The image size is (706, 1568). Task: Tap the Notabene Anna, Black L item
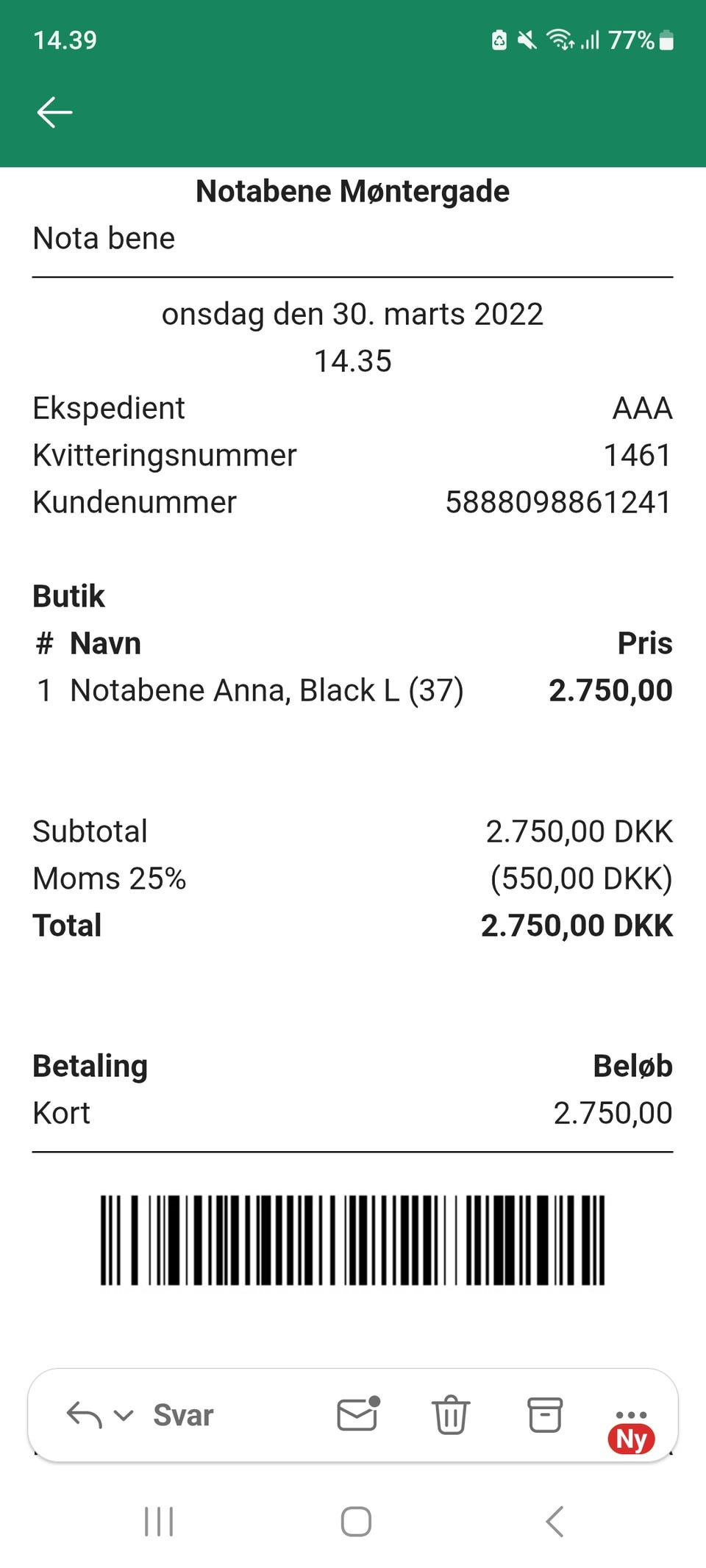point(266,690)
